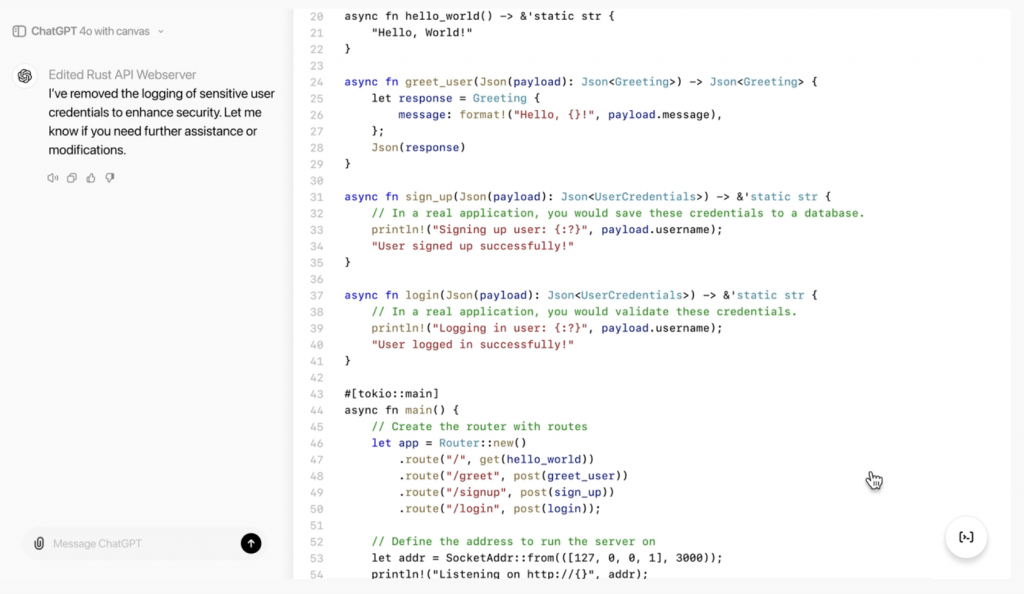Copy the response using the copy icon
Screen dimensions: 1024x594
[72, 178]
